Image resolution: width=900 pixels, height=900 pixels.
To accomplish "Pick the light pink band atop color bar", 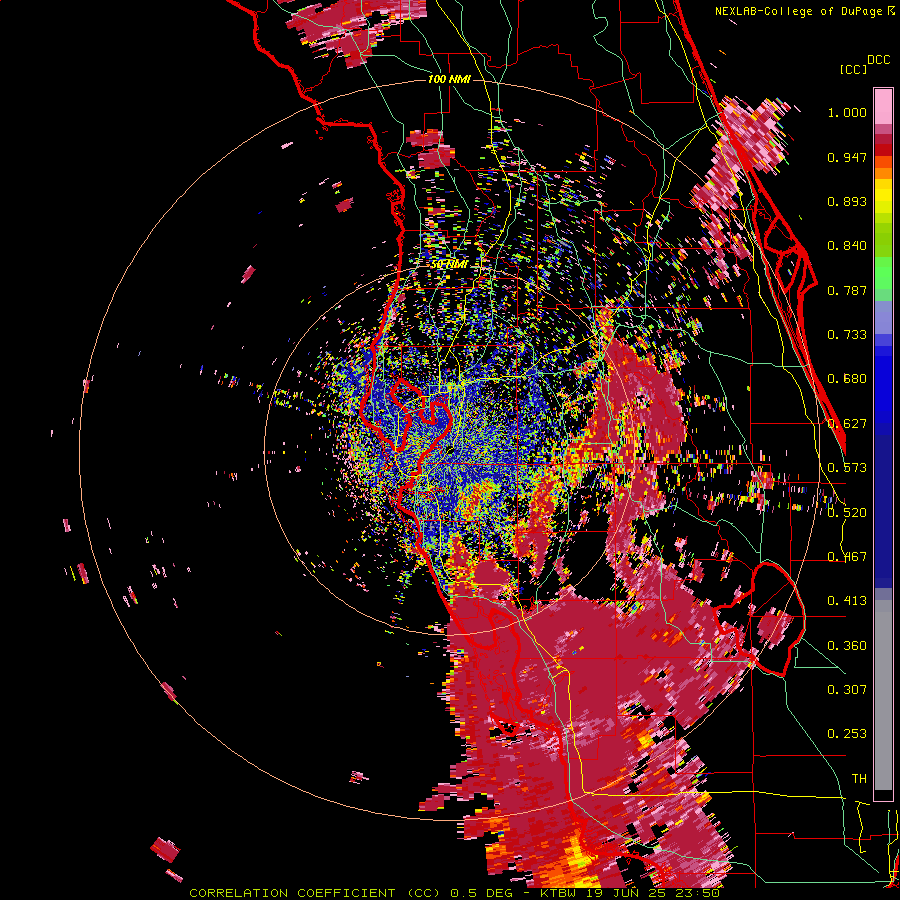I will click(x=883, y=106).
